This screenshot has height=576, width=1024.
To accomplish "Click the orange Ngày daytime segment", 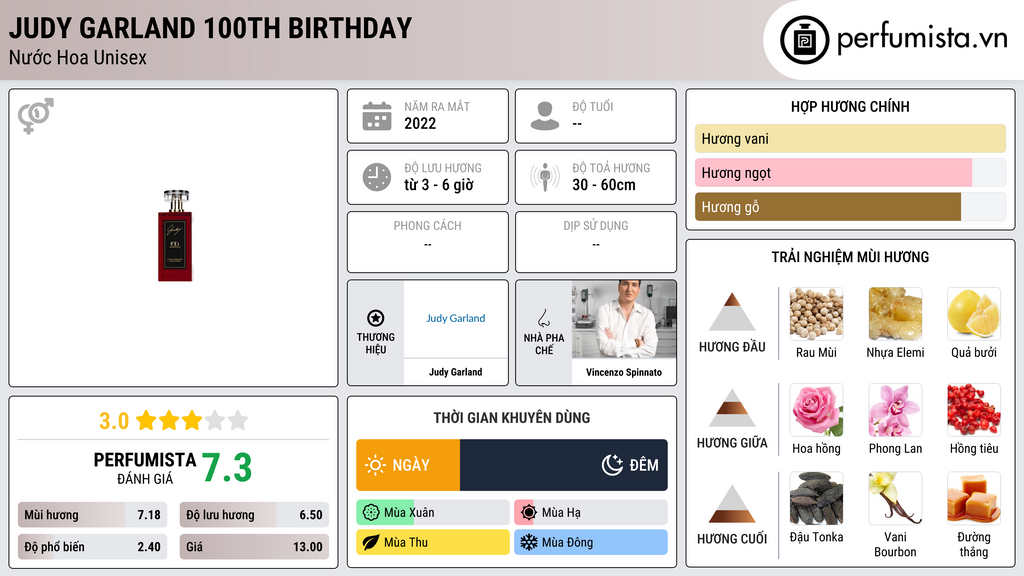I will tap(408, 465).
